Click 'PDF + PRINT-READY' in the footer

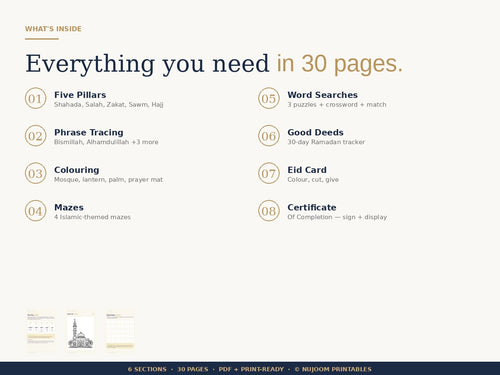[x=251, y=369]
